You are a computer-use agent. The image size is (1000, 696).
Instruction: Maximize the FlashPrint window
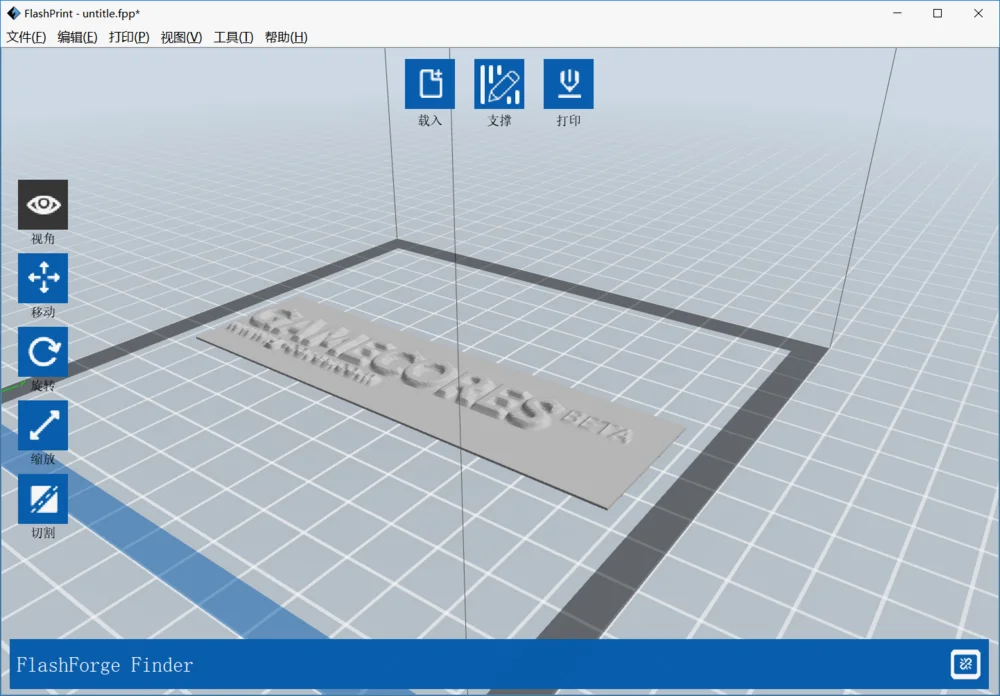(938, 13)
